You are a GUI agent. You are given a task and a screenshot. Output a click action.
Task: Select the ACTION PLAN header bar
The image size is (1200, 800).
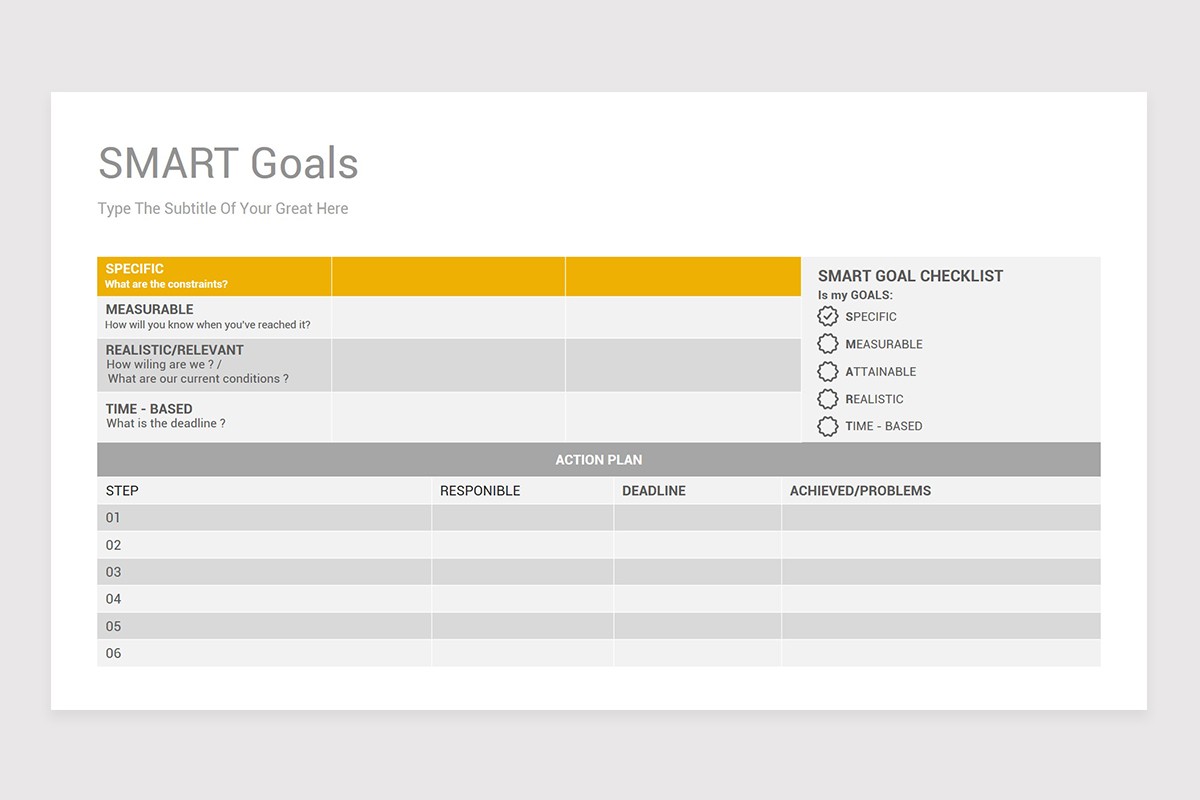(598, 459)
